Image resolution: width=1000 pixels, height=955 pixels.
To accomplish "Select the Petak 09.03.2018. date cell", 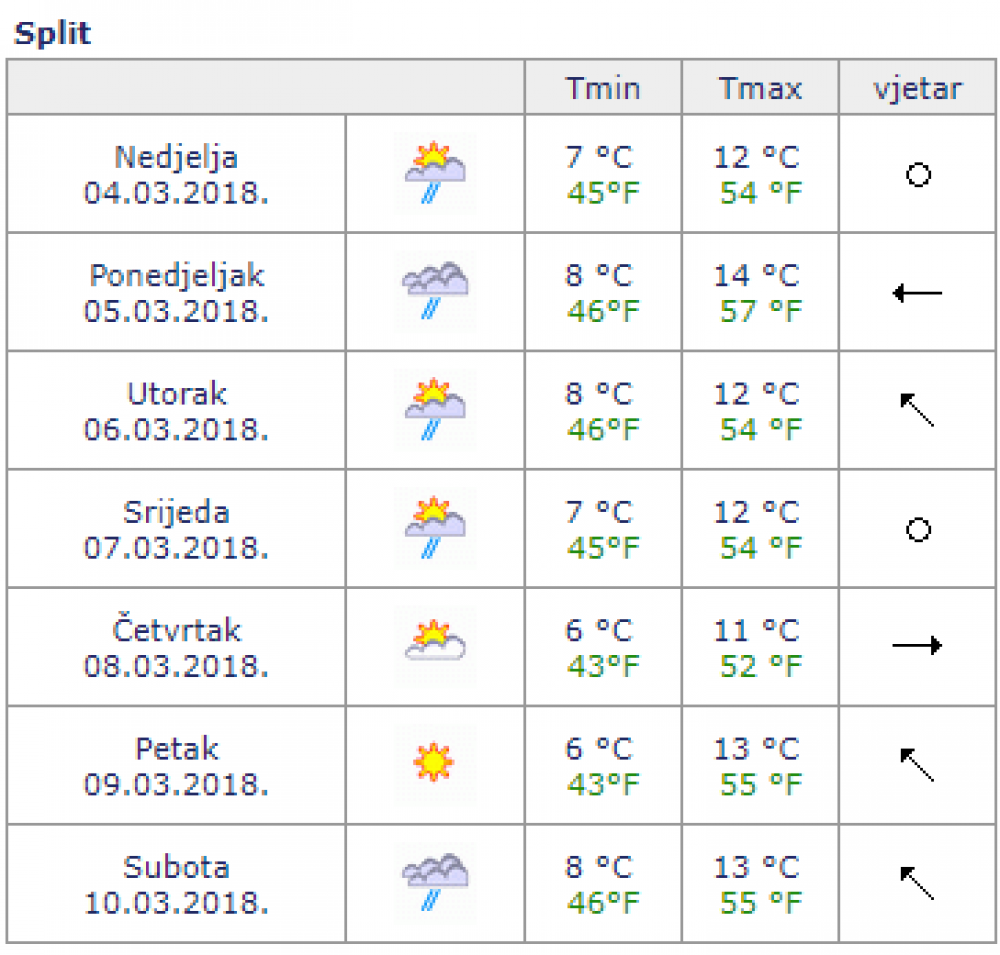I will click(x=176, y=765).
